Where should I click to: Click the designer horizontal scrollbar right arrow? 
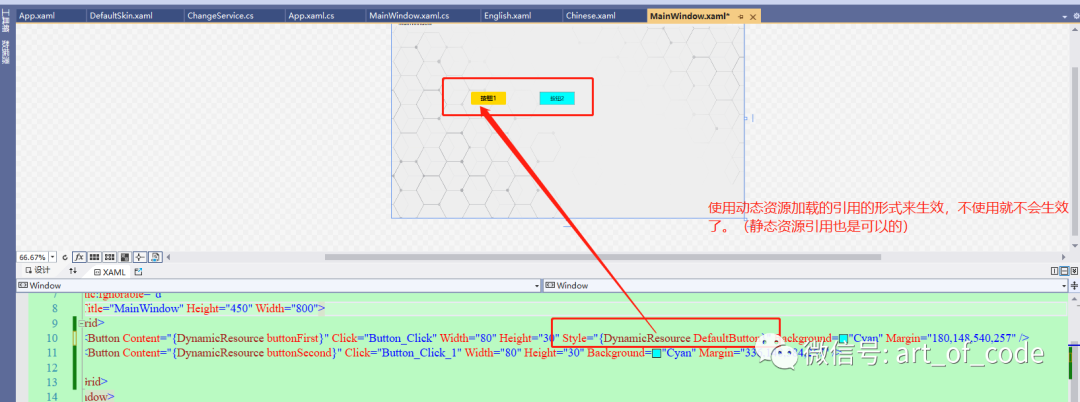[x=1064, y=257]
